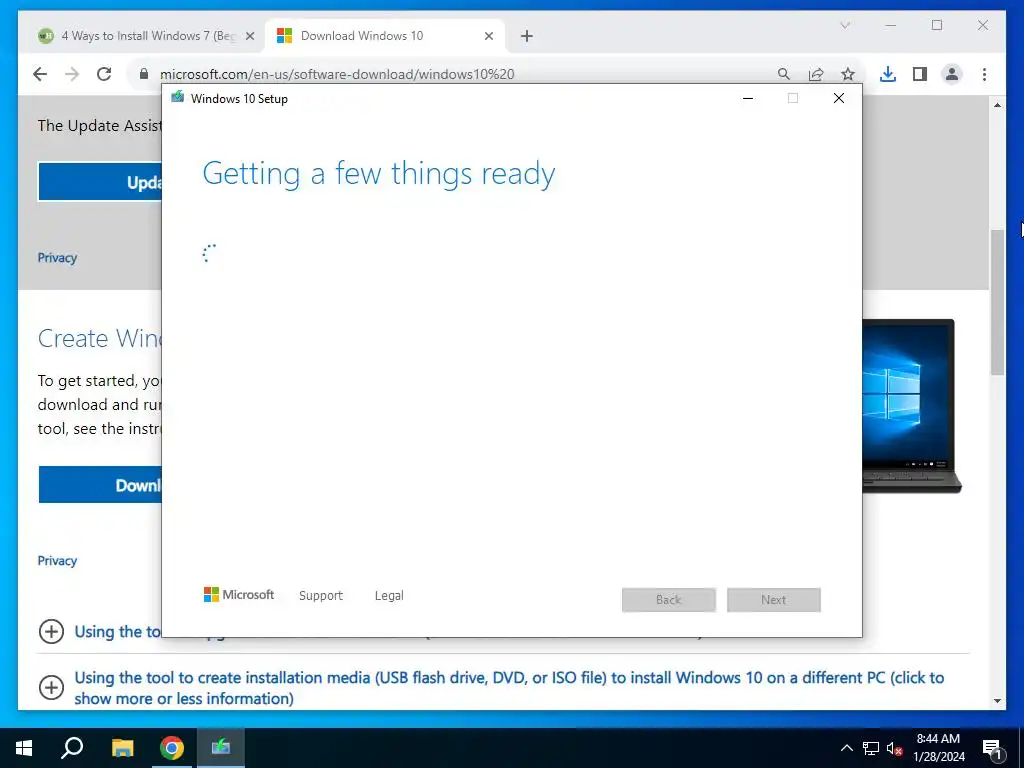Expand the partially hidden 'Using the to...' section
This screenshot has height=768, width=1024.
click(52, 632)
